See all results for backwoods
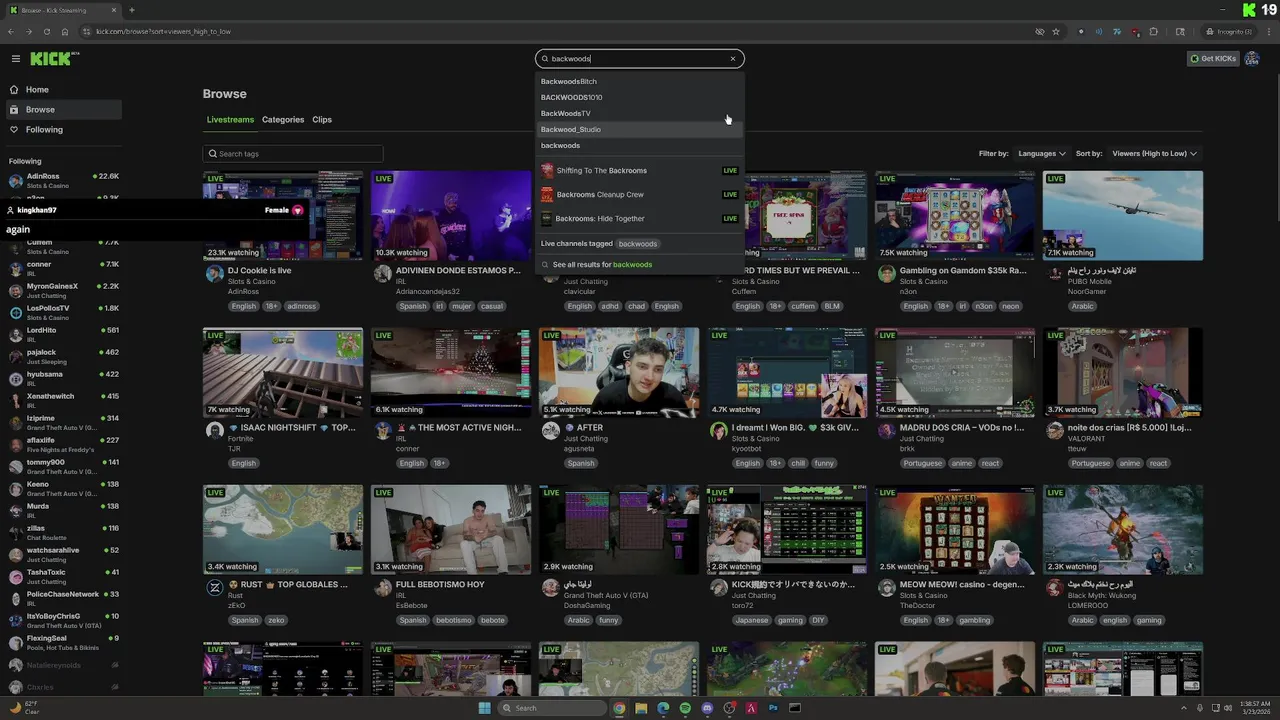 [x=602, y=265]
